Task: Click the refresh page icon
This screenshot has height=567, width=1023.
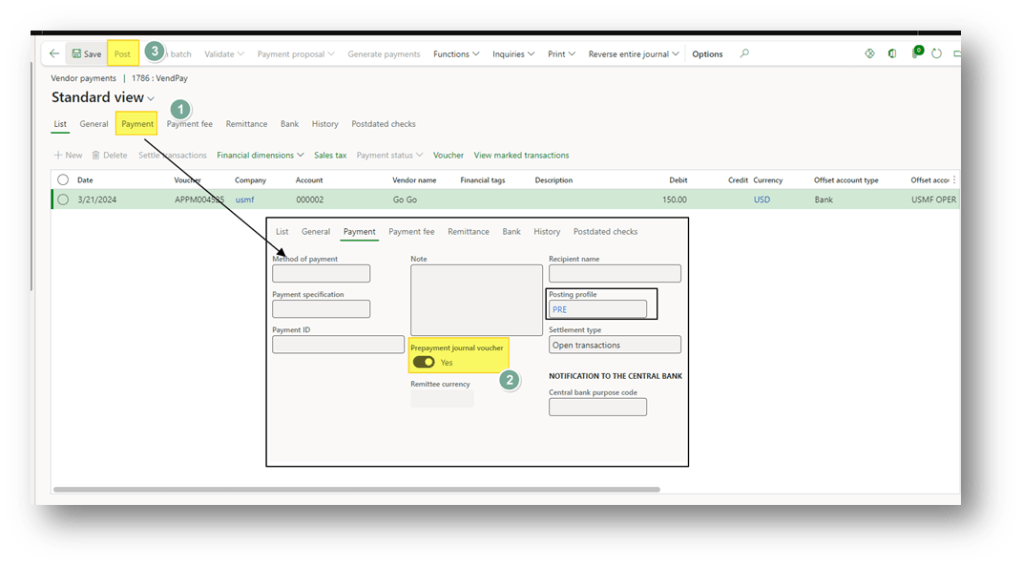Action: (937, 54)
